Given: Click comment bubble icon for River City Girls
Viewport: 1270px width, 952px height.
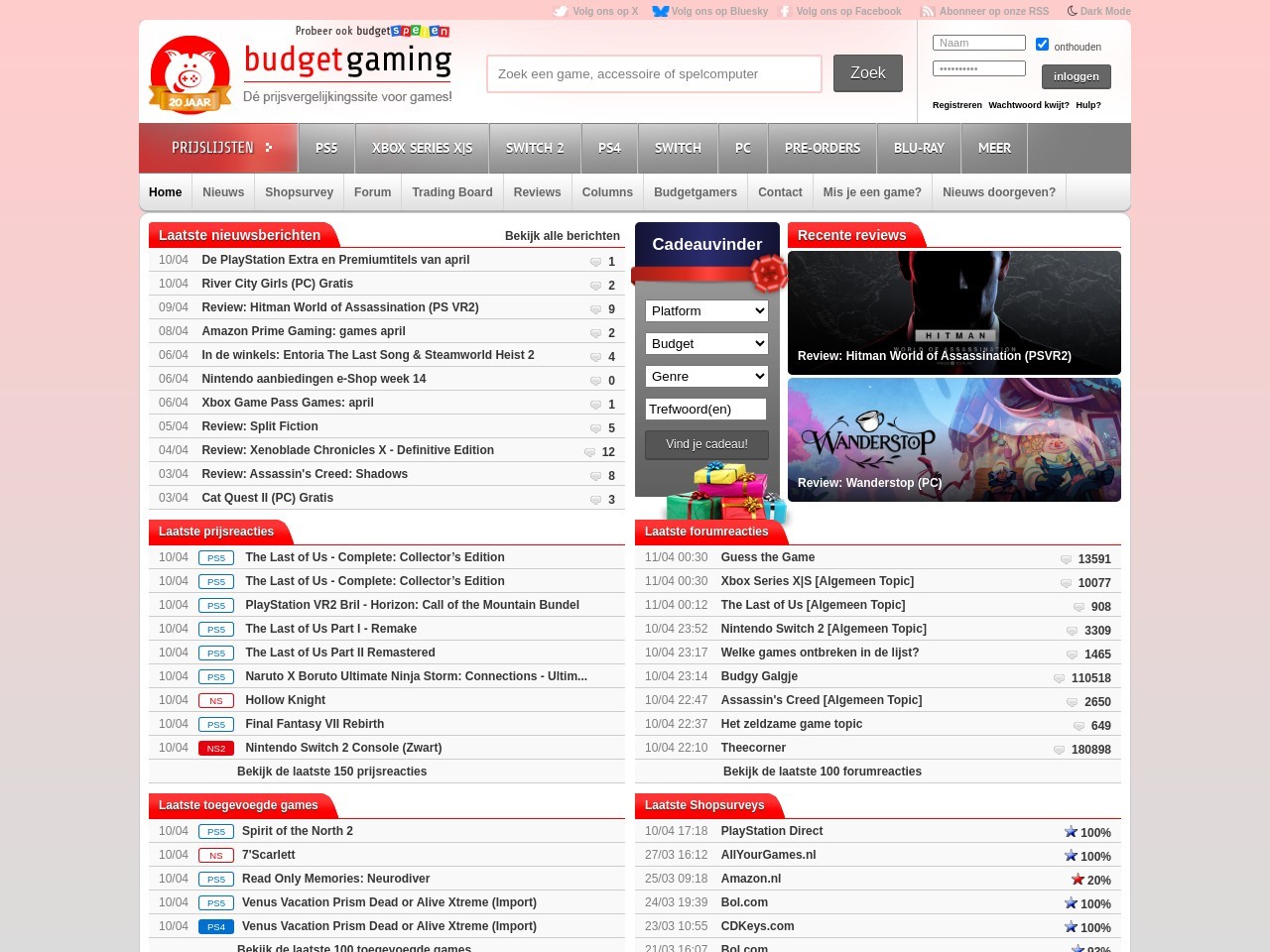Looking at the screenshot, I should point(595,286).
